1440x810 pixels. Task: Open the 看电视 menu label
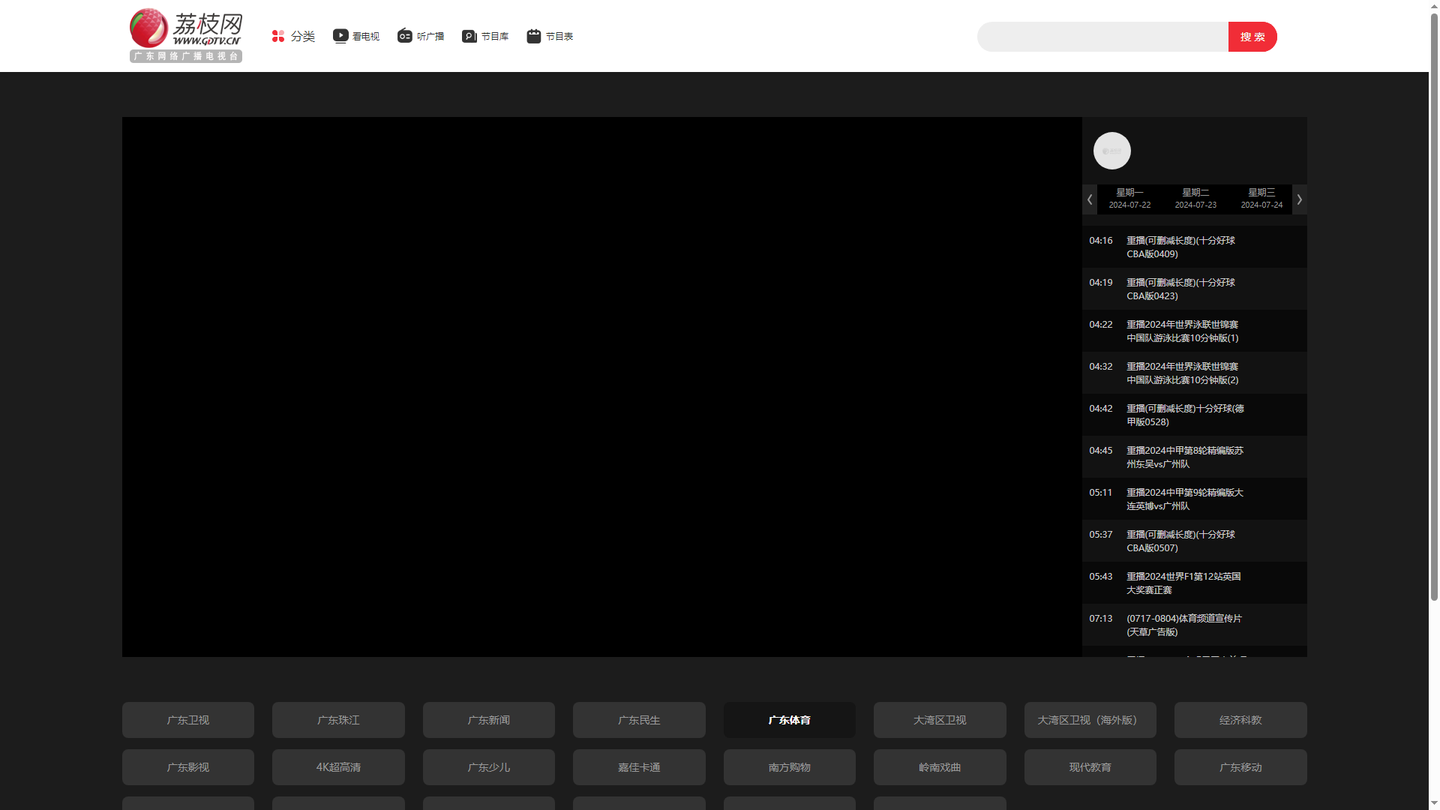click(366, 36)
